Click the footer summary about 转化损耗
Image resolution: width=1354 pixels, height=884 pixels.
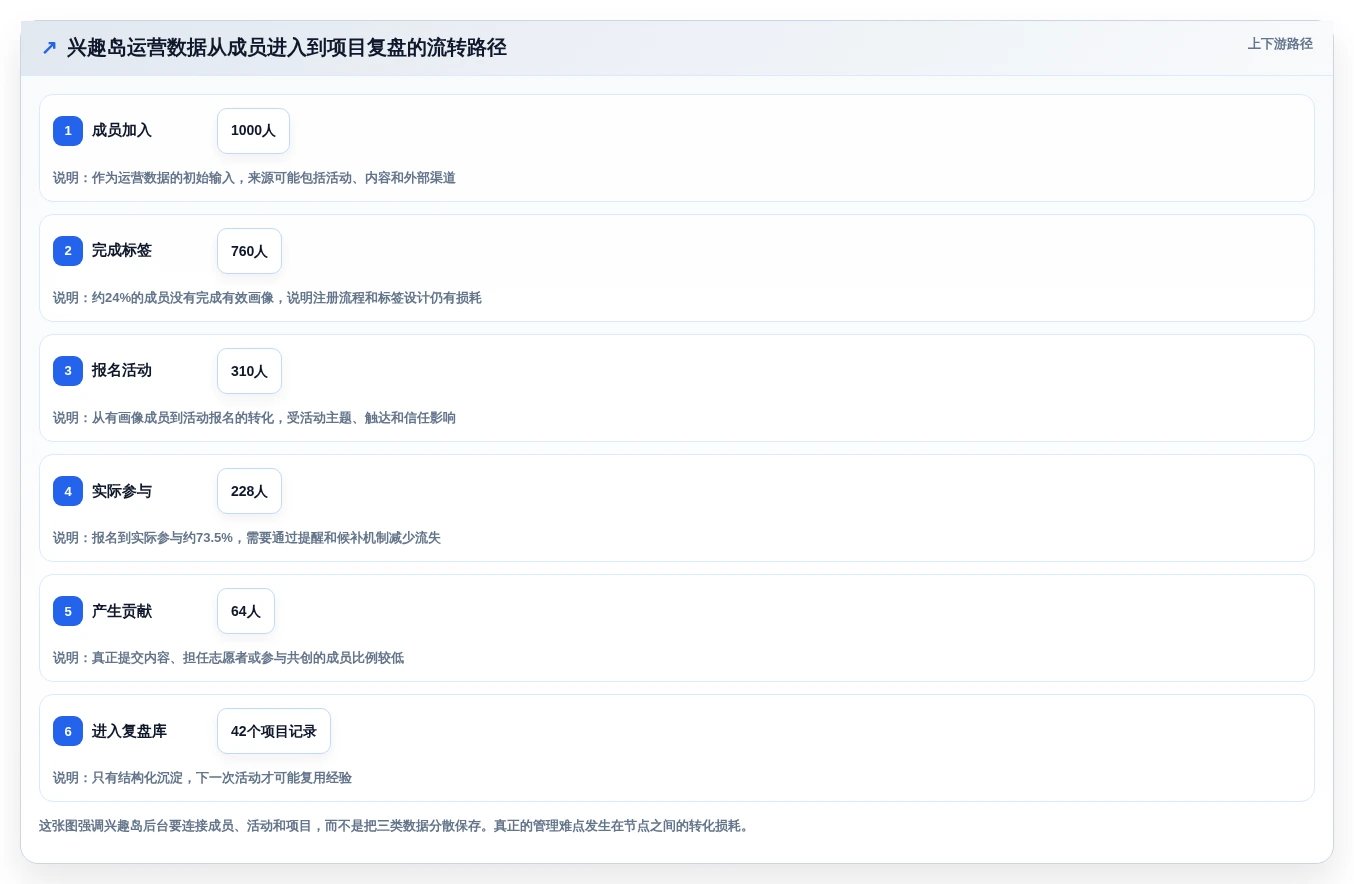pyautogui.click(x=394, y=826)
